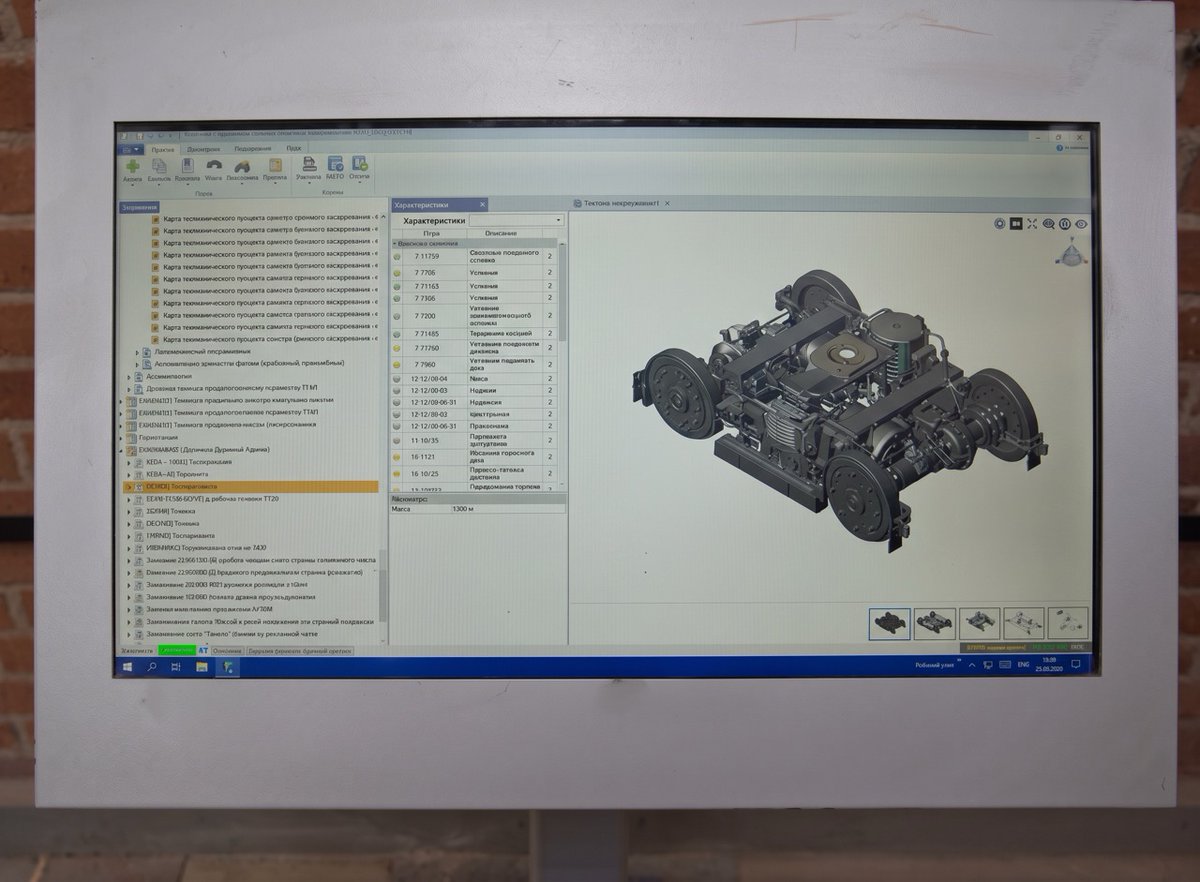Close the characteristics panel tab
This screenshot has height=882, width=1200.
tap(482, 204)
